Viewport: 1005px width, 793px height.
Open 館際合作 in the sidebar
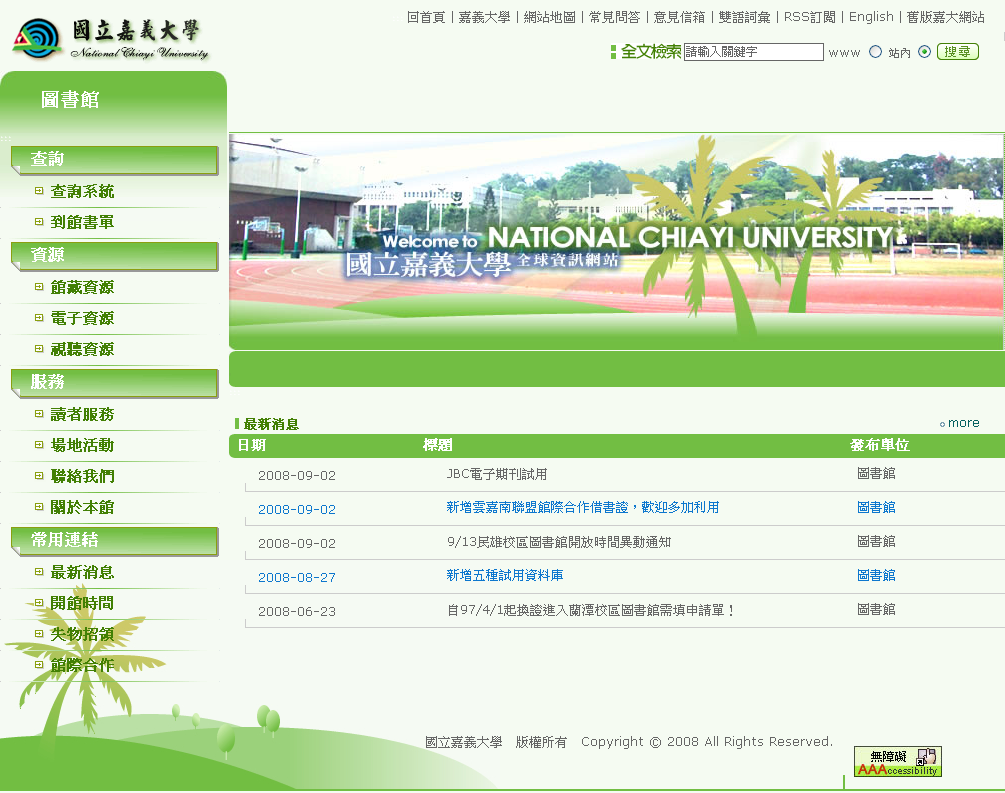(x=82, y=665)
